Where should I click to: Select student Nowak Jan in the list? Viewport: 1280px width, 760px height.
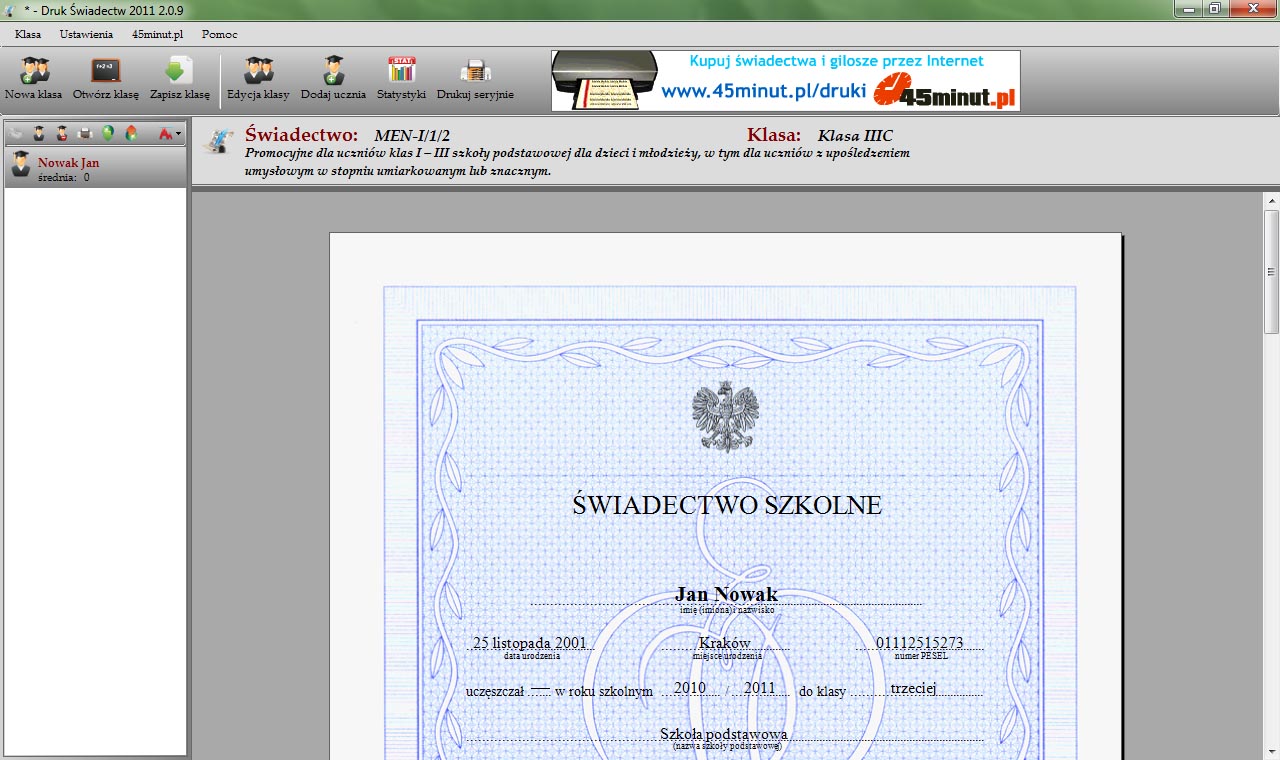95,168
